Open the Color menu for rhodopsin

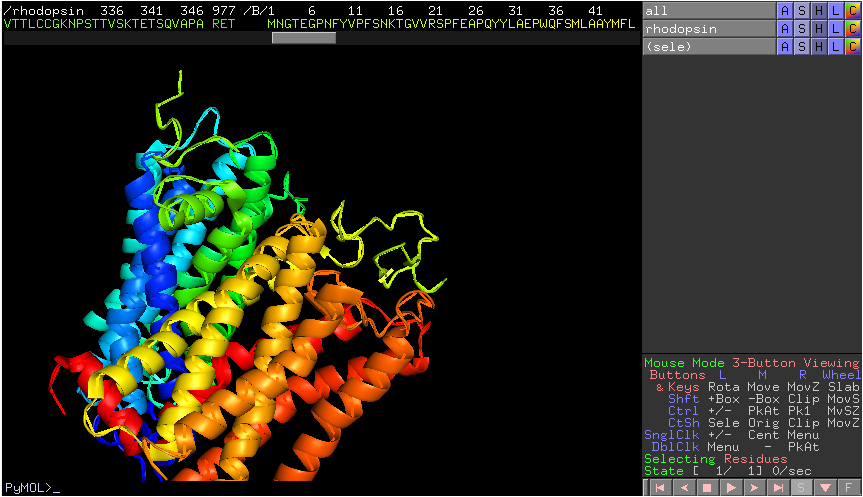click(x=853, y=29)
